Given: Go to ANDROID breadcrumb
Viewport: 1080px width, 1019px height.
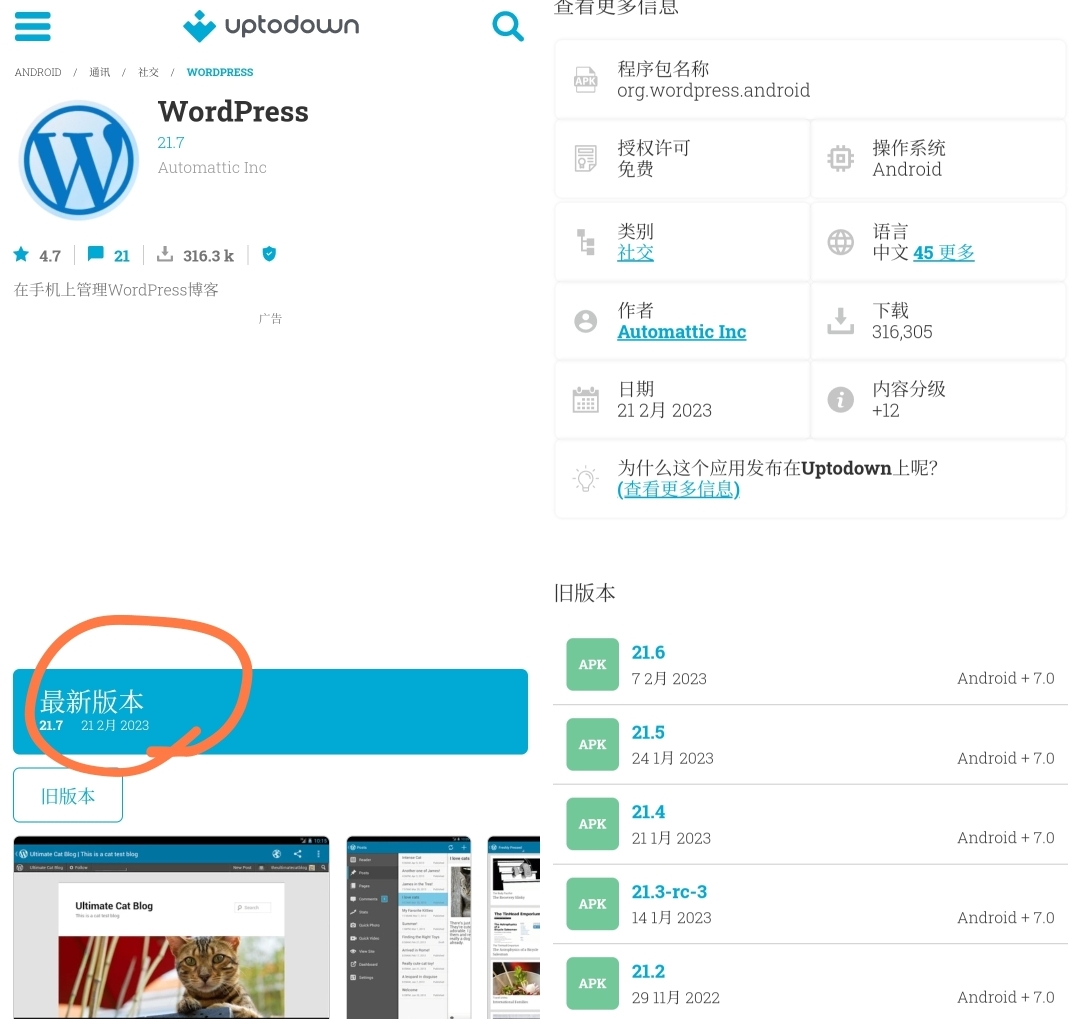Looking at the screenshot, I should tap(38, 72).
